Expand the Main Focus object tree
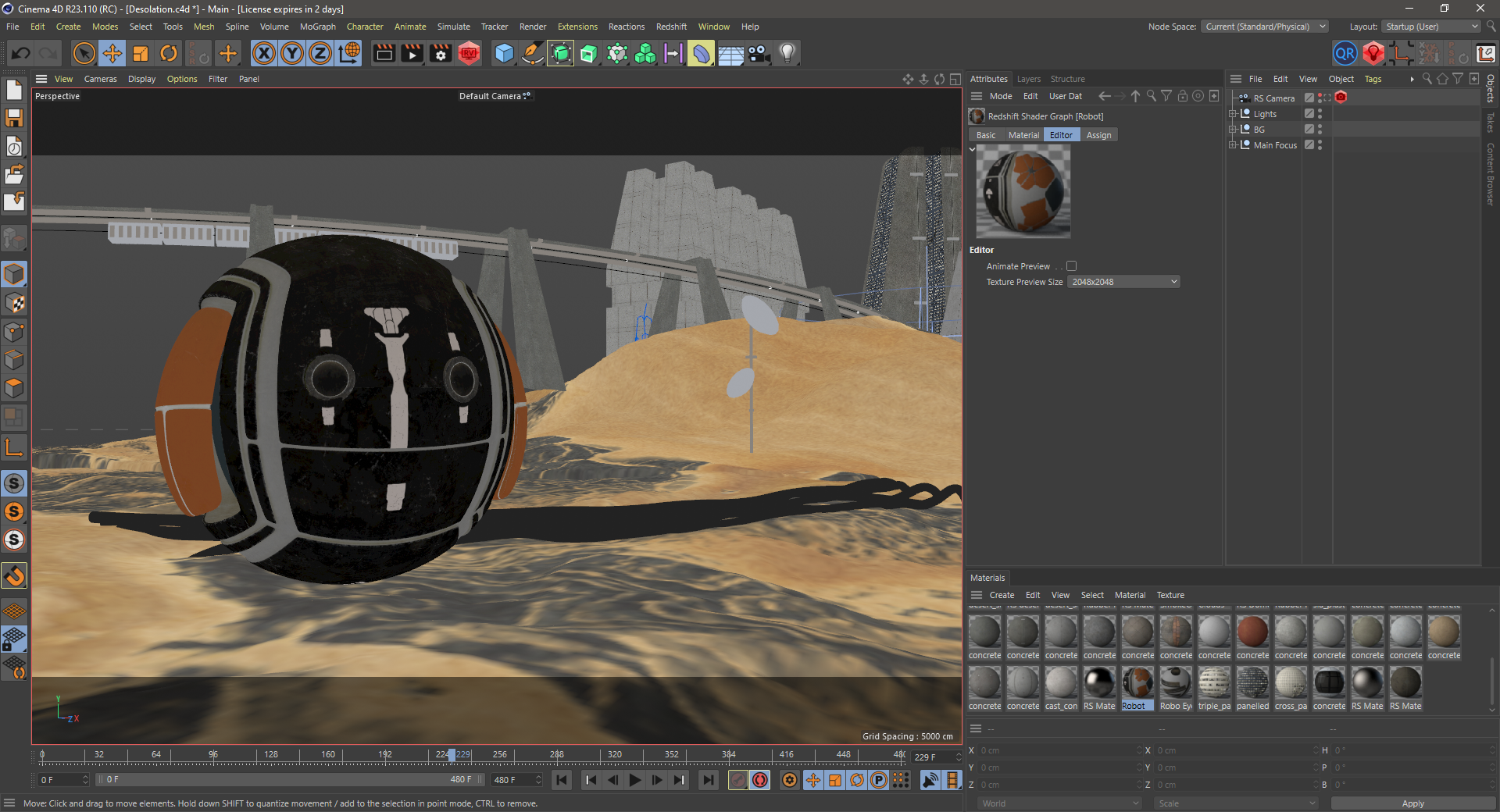 tap(1233, 145)
